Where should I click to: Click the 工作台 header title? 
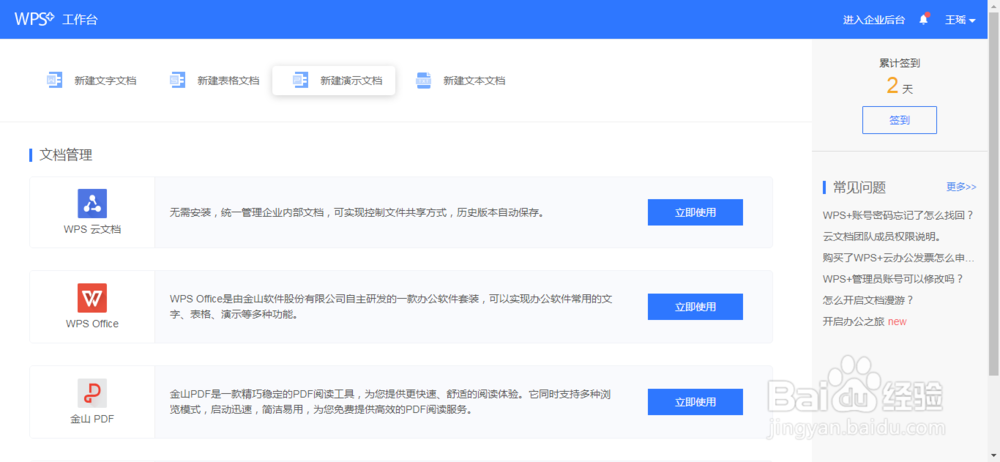tap(80, 20)
